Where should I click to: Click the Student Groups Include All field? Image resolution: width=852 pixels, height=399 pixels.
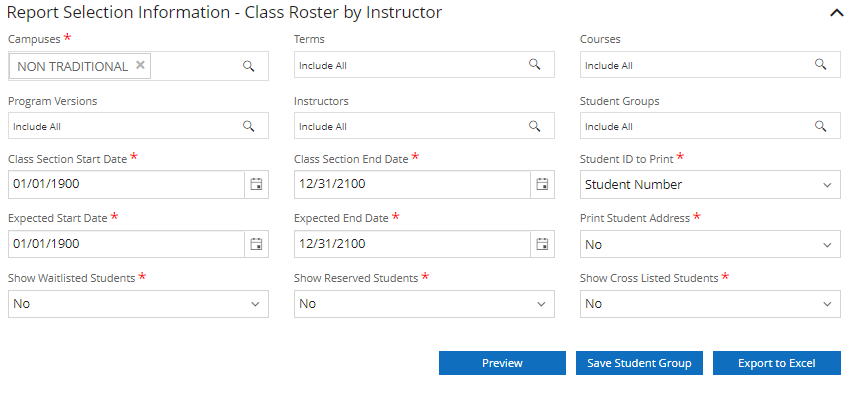pos(710,126)
